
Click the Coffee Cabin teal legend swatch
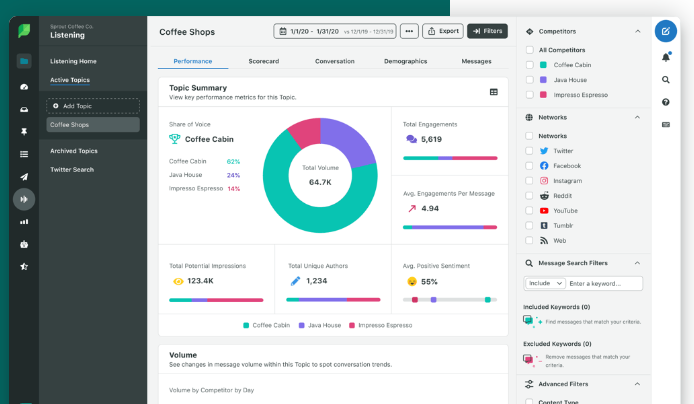pos(246,325)
